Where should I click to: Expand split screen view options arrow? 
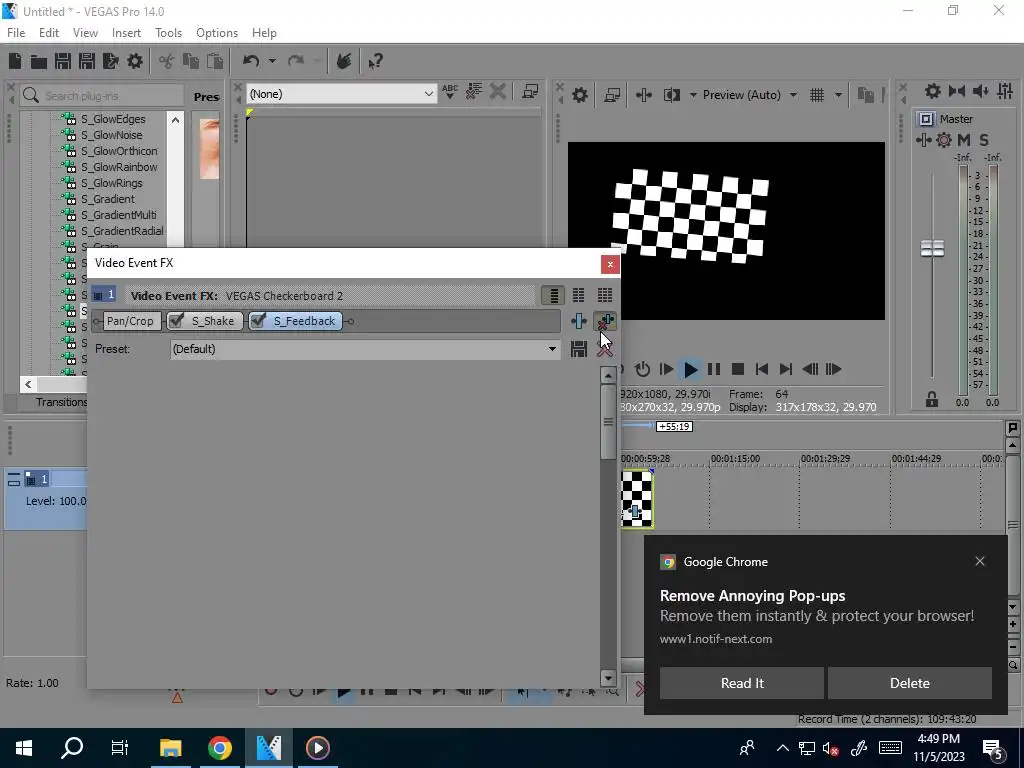click(x=693, y=95)
